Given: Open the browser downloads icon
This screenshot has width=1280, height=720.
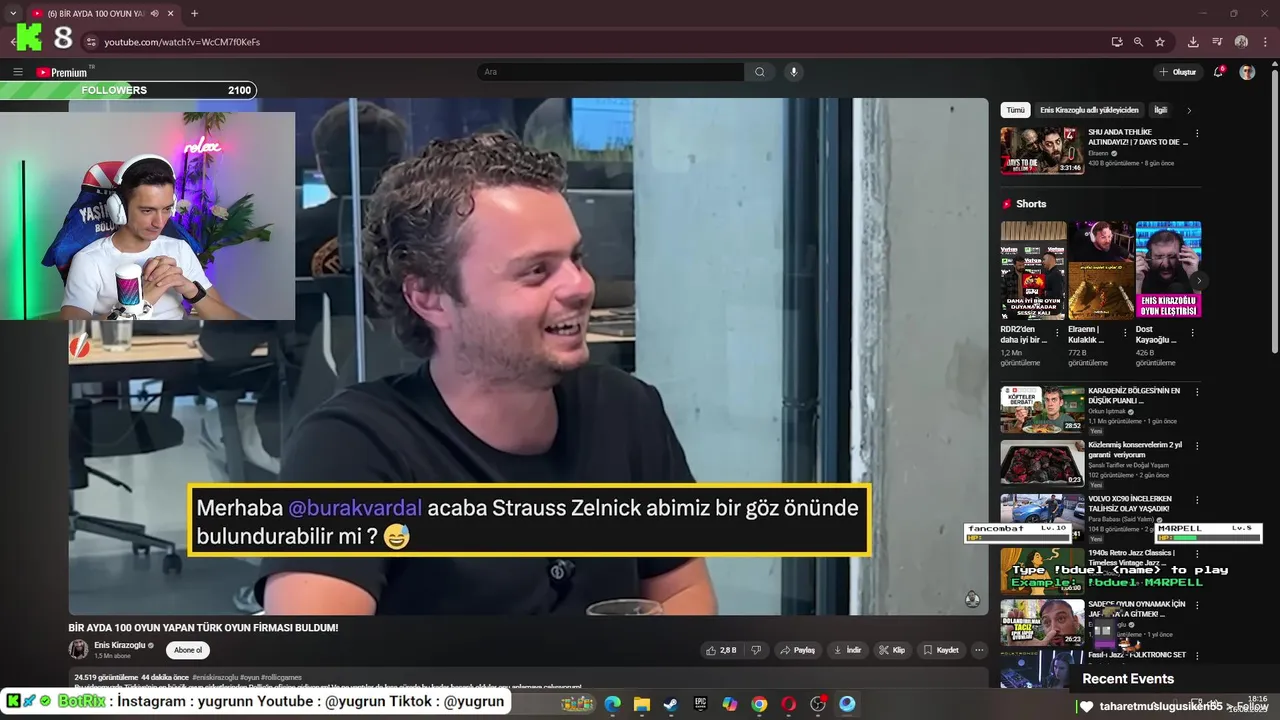Looking at the screenshot, I should (x=1193, y=42).
